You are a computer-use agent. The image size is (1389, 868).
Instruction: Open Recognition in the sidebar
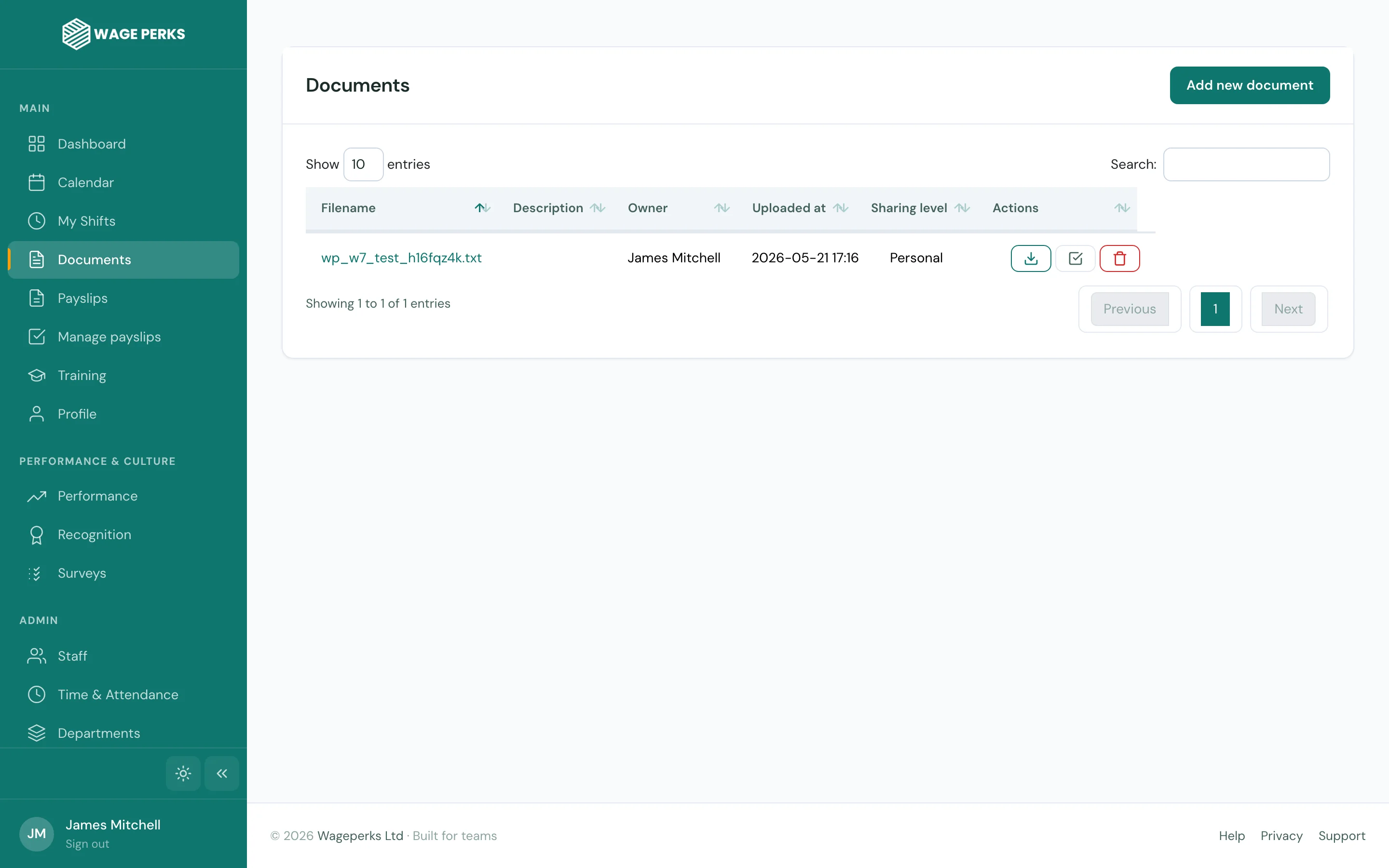(123, 534)
